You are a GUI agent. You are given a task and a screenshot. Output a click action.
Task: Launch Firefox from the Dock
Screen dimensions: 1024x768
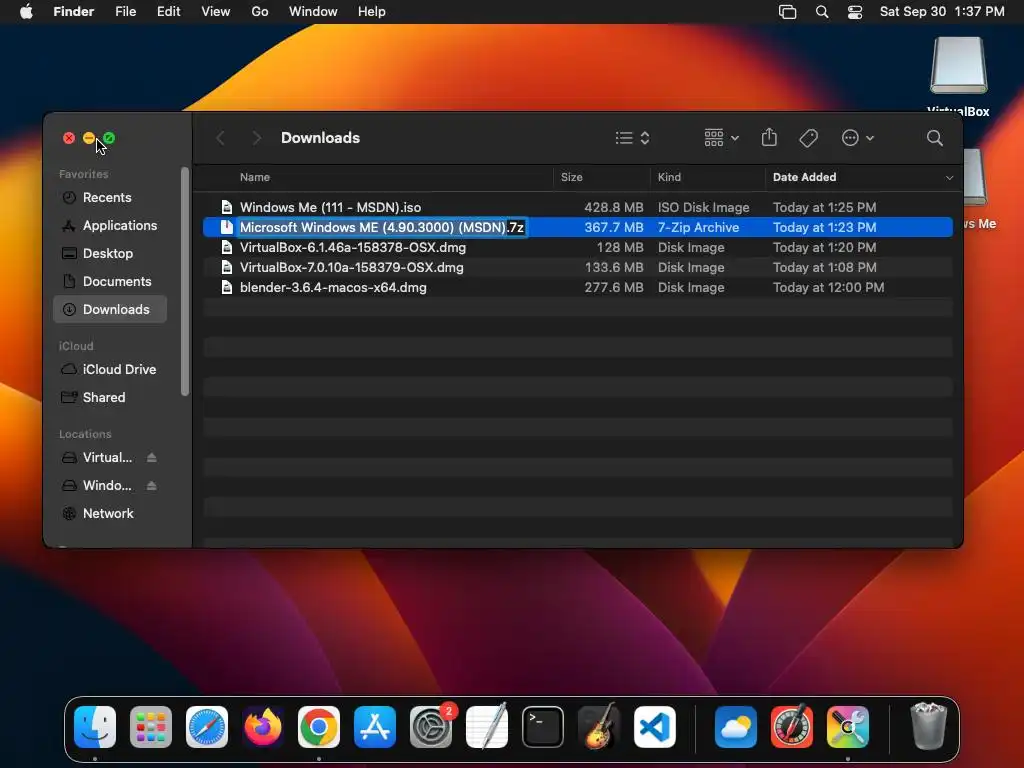263,727
